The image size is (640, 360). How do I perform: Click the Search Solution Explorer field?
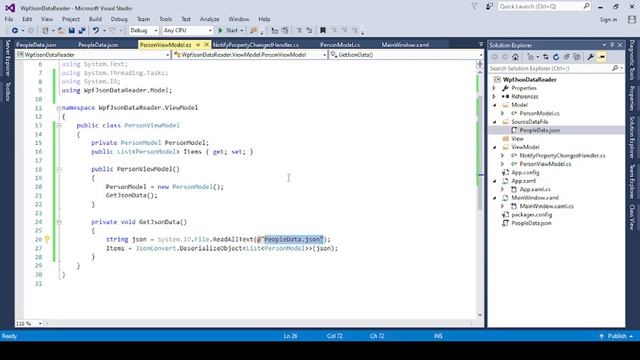(556, 69)
